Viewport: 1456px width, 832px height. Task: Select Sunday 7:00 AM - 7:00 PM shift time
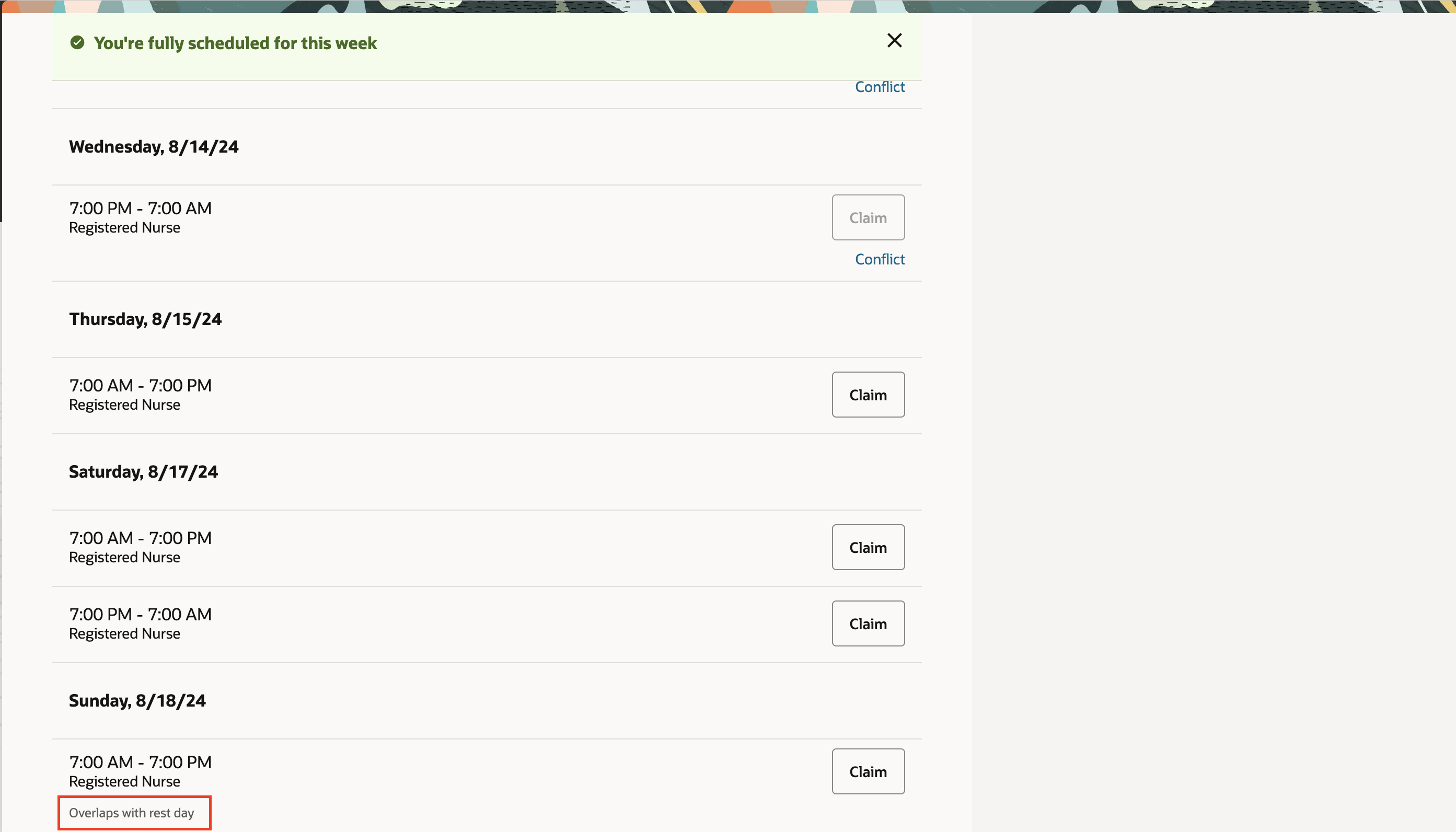(140, 762)
